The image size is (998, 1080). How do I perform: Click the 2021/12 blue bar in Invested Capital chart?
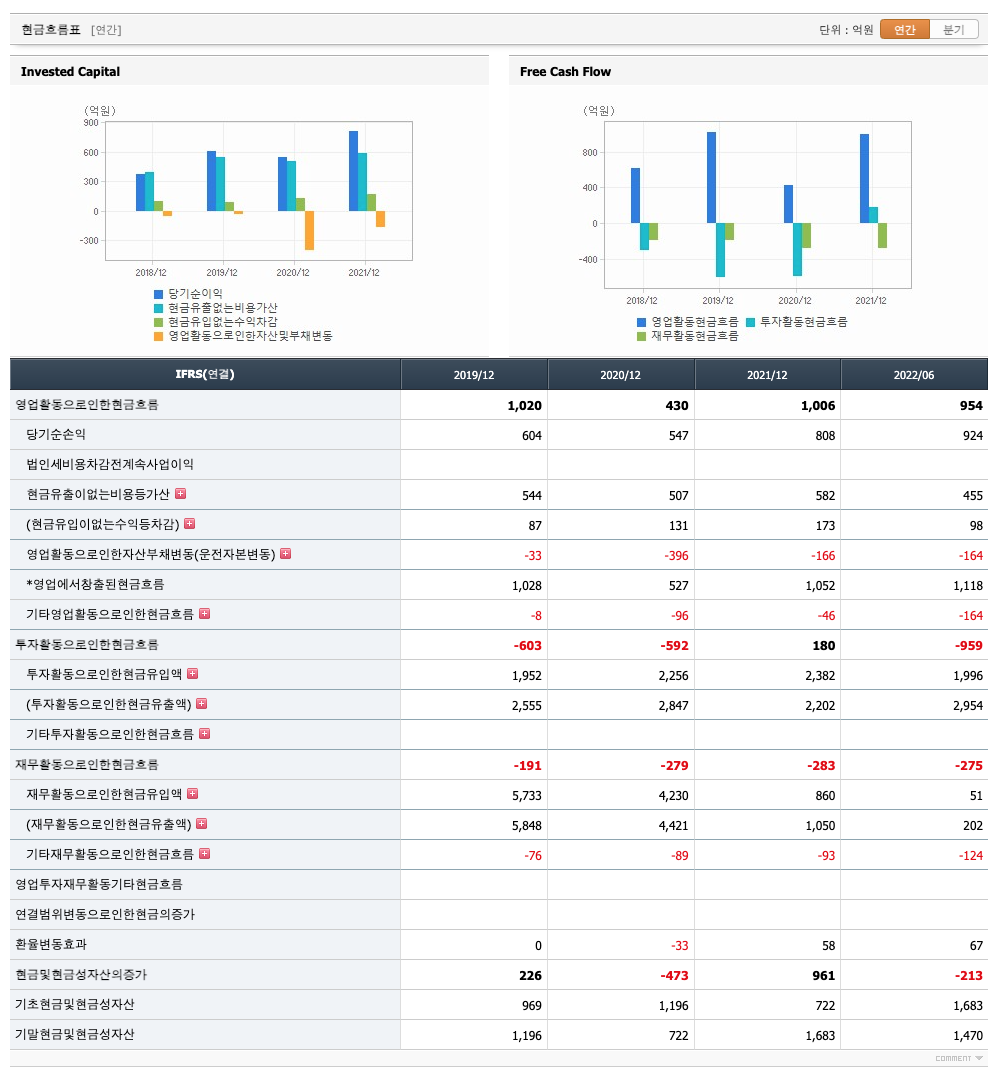(x=353, y=171)
